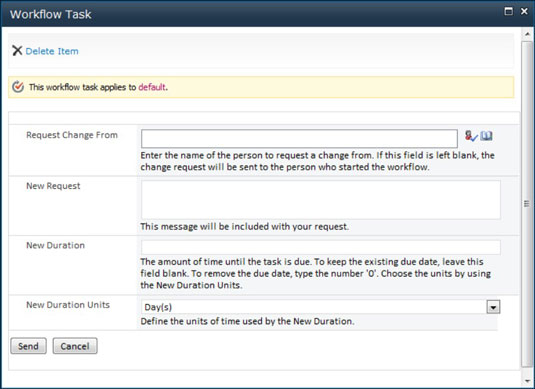Click the New Duration input box
Image resolution: width=535 pixels, height=389 pixels.
(x=321, y=247)
